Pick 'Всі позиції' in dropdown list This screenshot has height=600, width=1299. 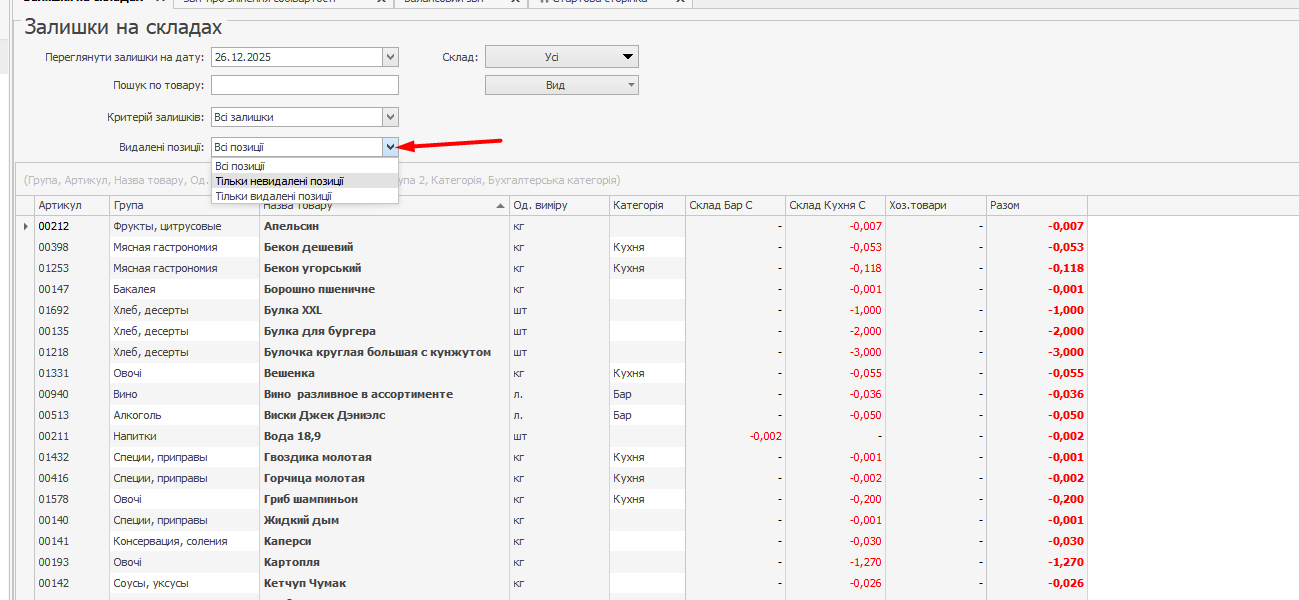[240, 166]
